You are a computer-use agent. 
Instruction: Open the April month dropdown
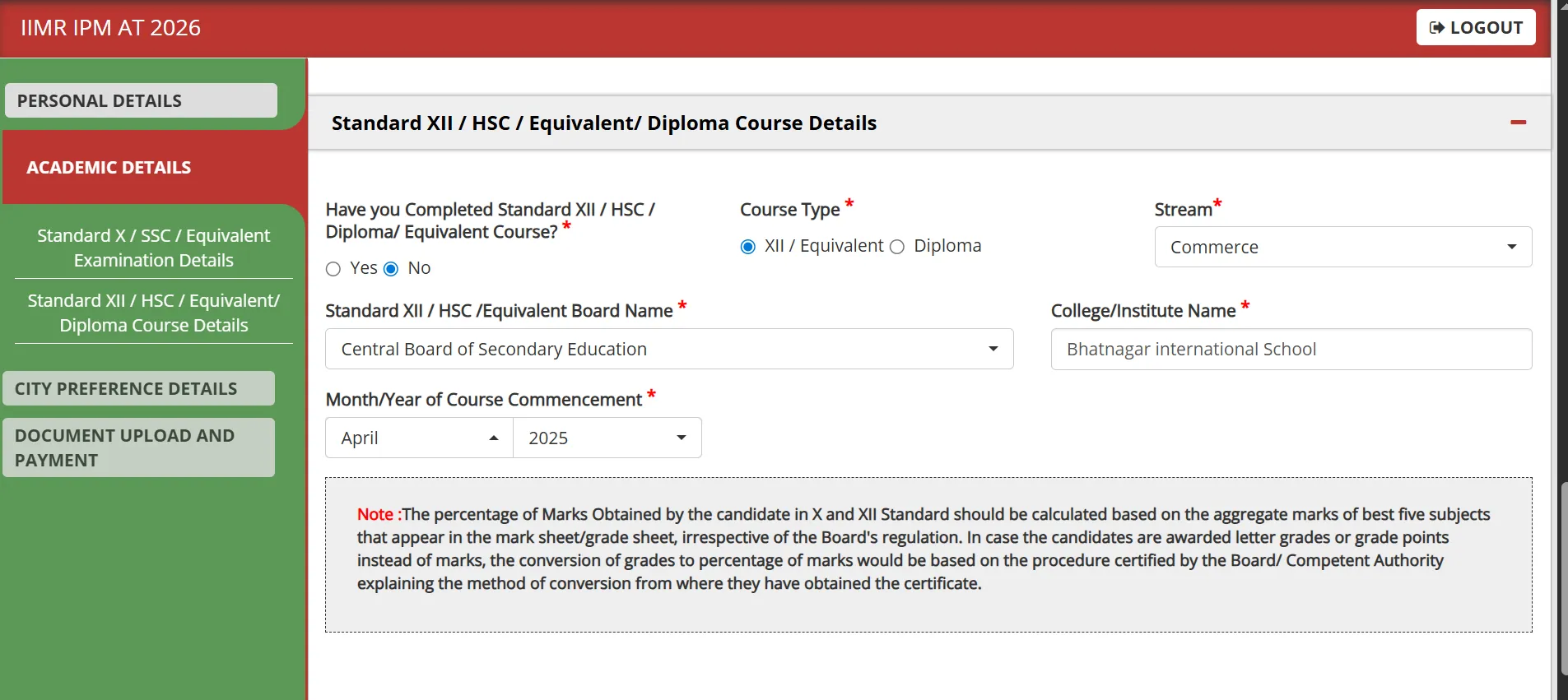click(x=419, y=438)
